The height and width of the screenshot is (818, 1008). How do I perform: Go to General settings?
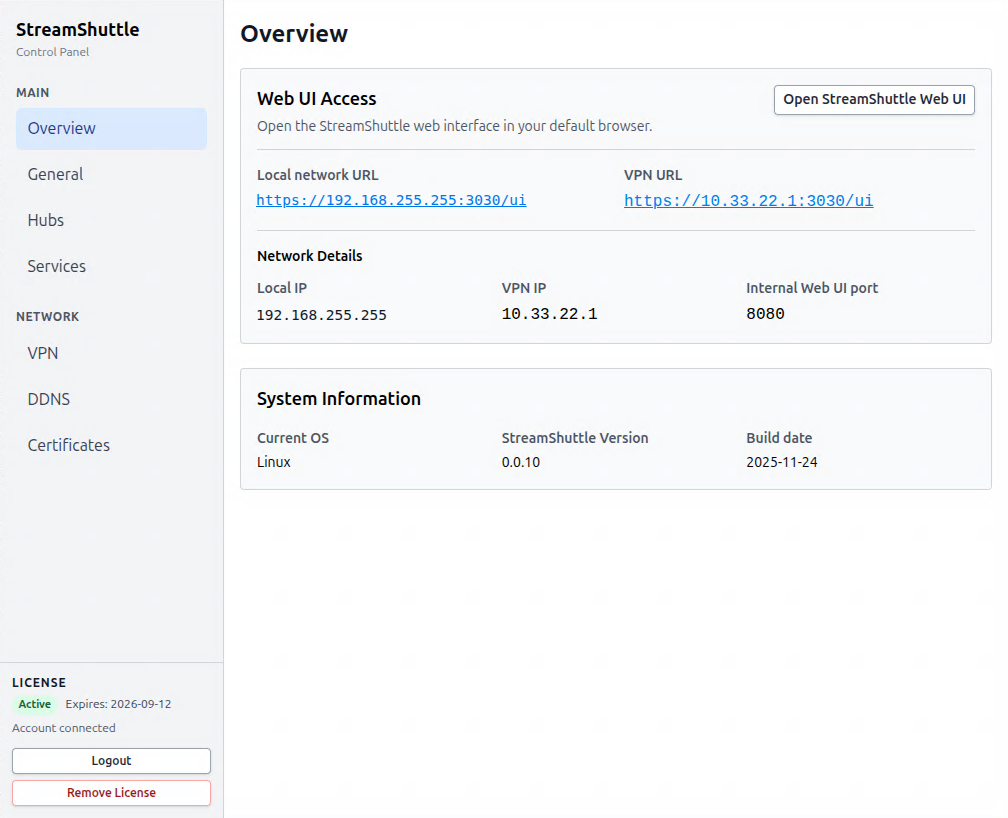111,174
